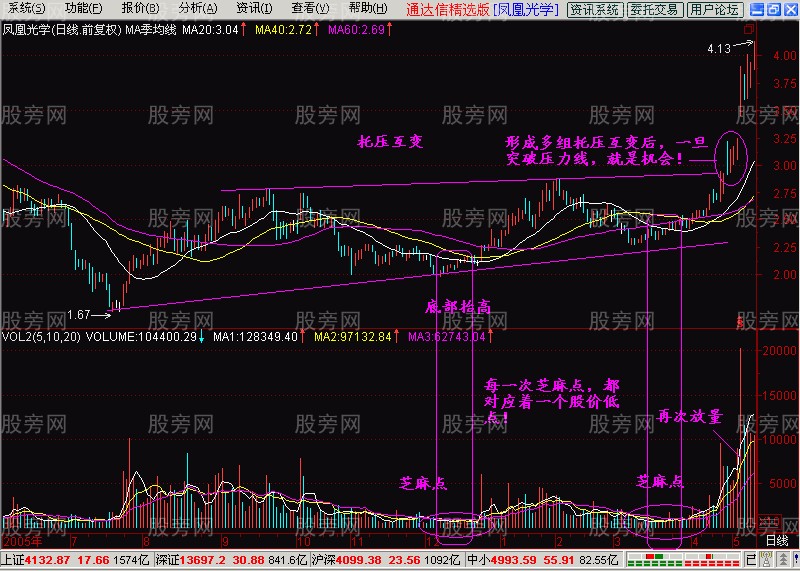The width and height of the screenshot is (800, 571).
Task: Restore down the application window
Action: (773, 9)
